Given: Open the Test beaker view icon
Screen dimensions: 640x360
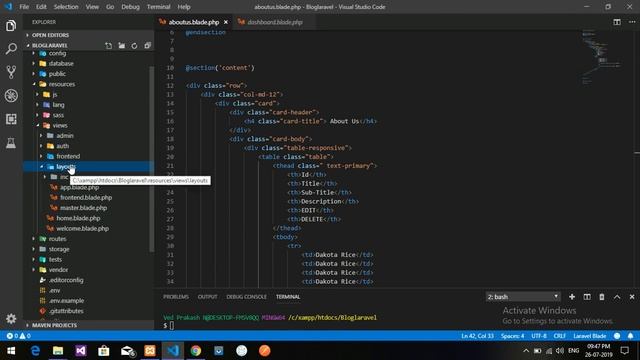Looking at the screenshot, I should [x=11, y=142].
